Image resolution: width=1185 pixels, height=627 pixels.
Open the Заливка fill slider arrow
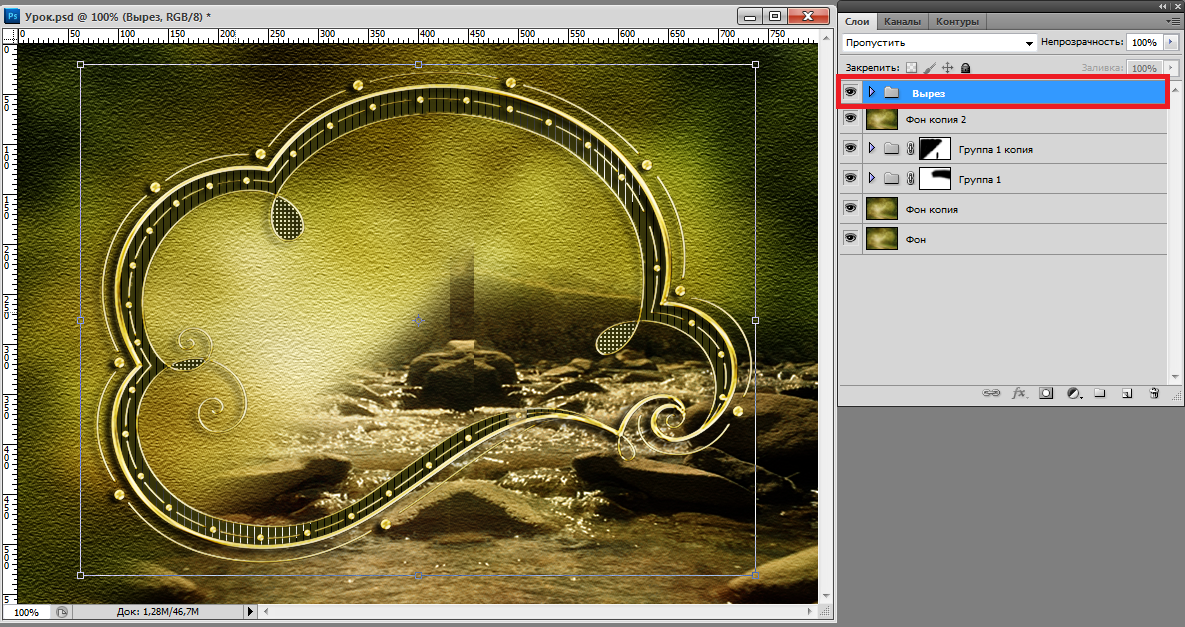tap(1171, 68)
